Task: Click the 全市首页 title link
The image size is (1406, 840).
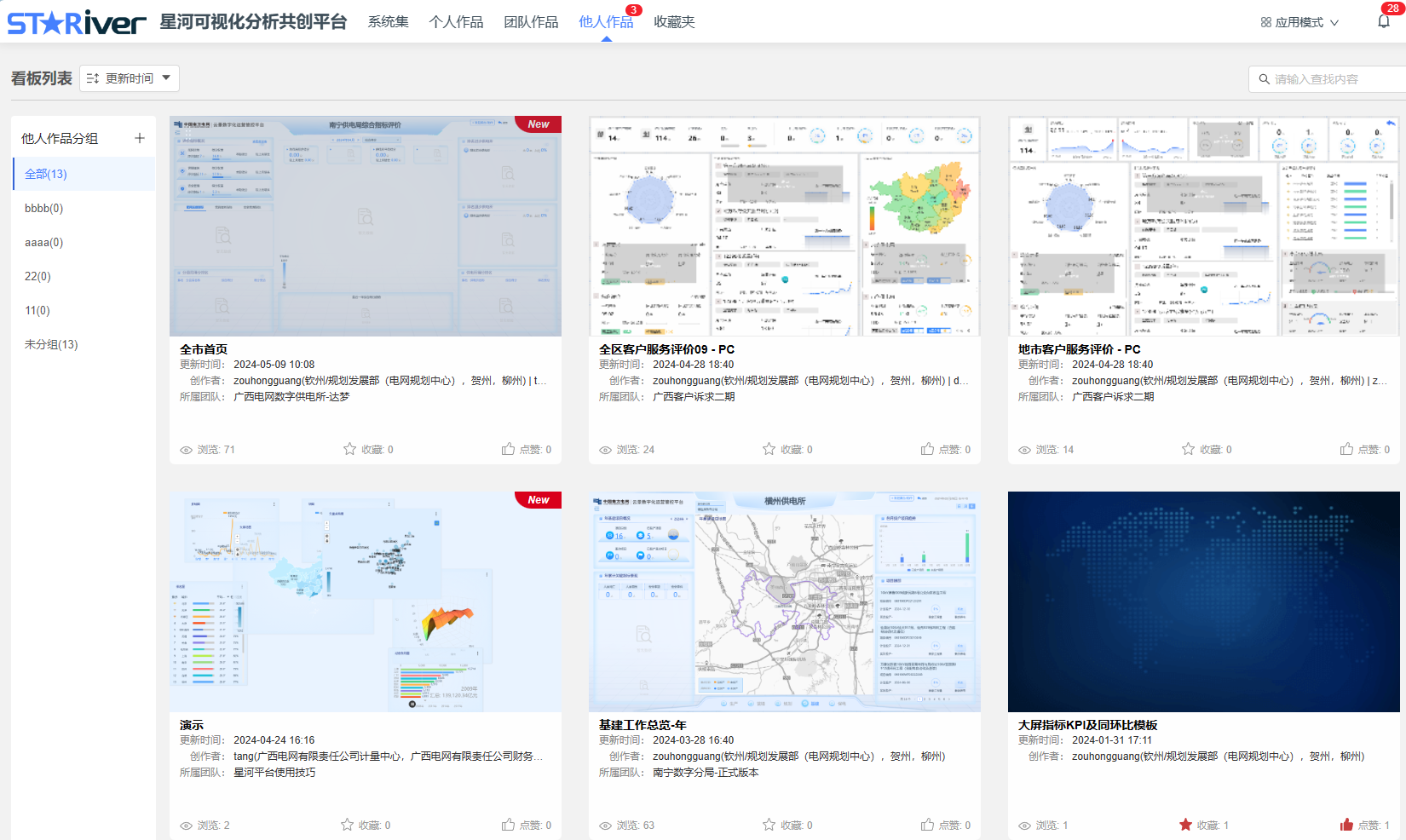Action: 204,349
